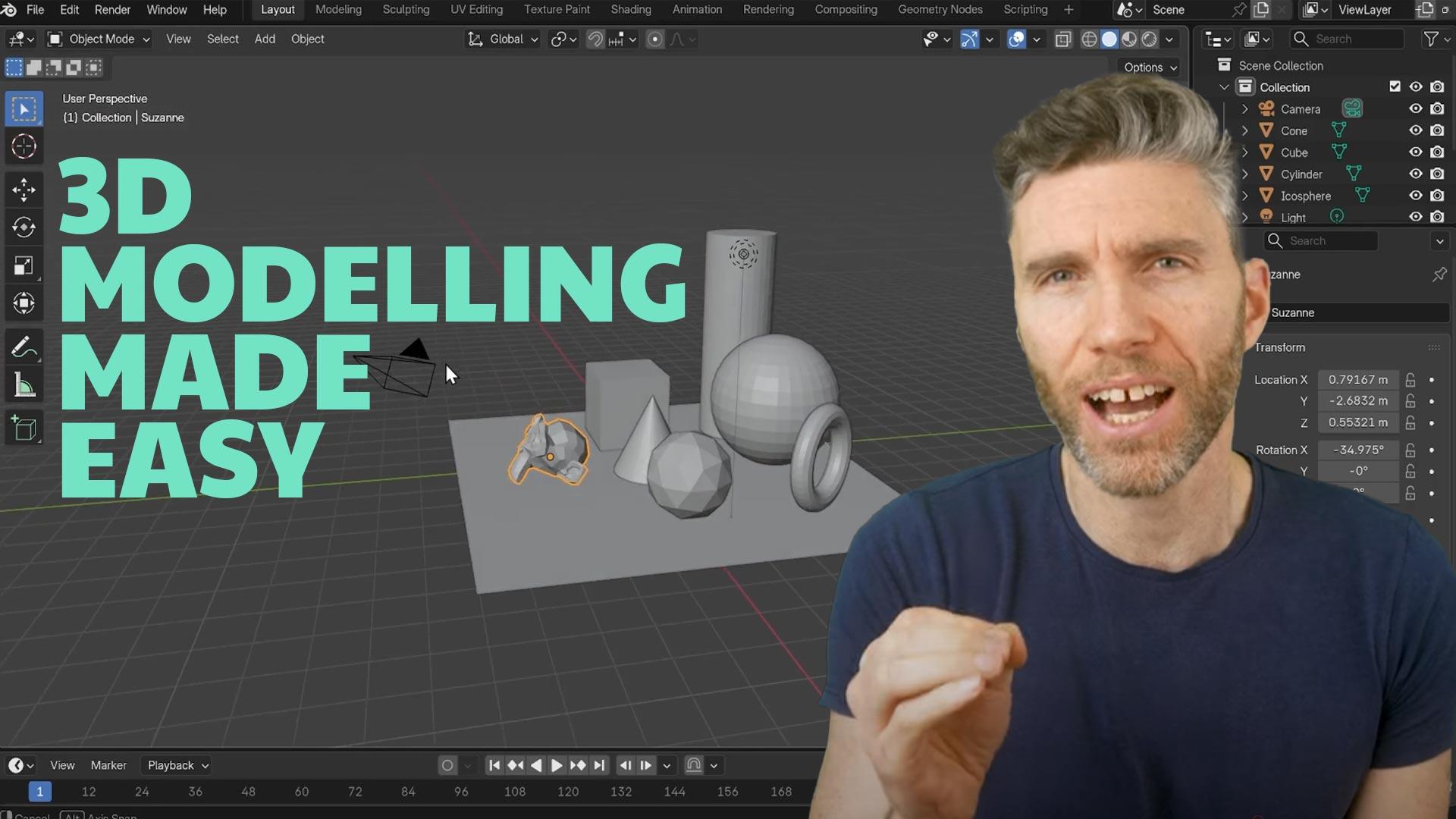The height and width of the screenshot is (819, 1456).
Task: Expand Camera item in outliner
Action: tap(1244, 109)
